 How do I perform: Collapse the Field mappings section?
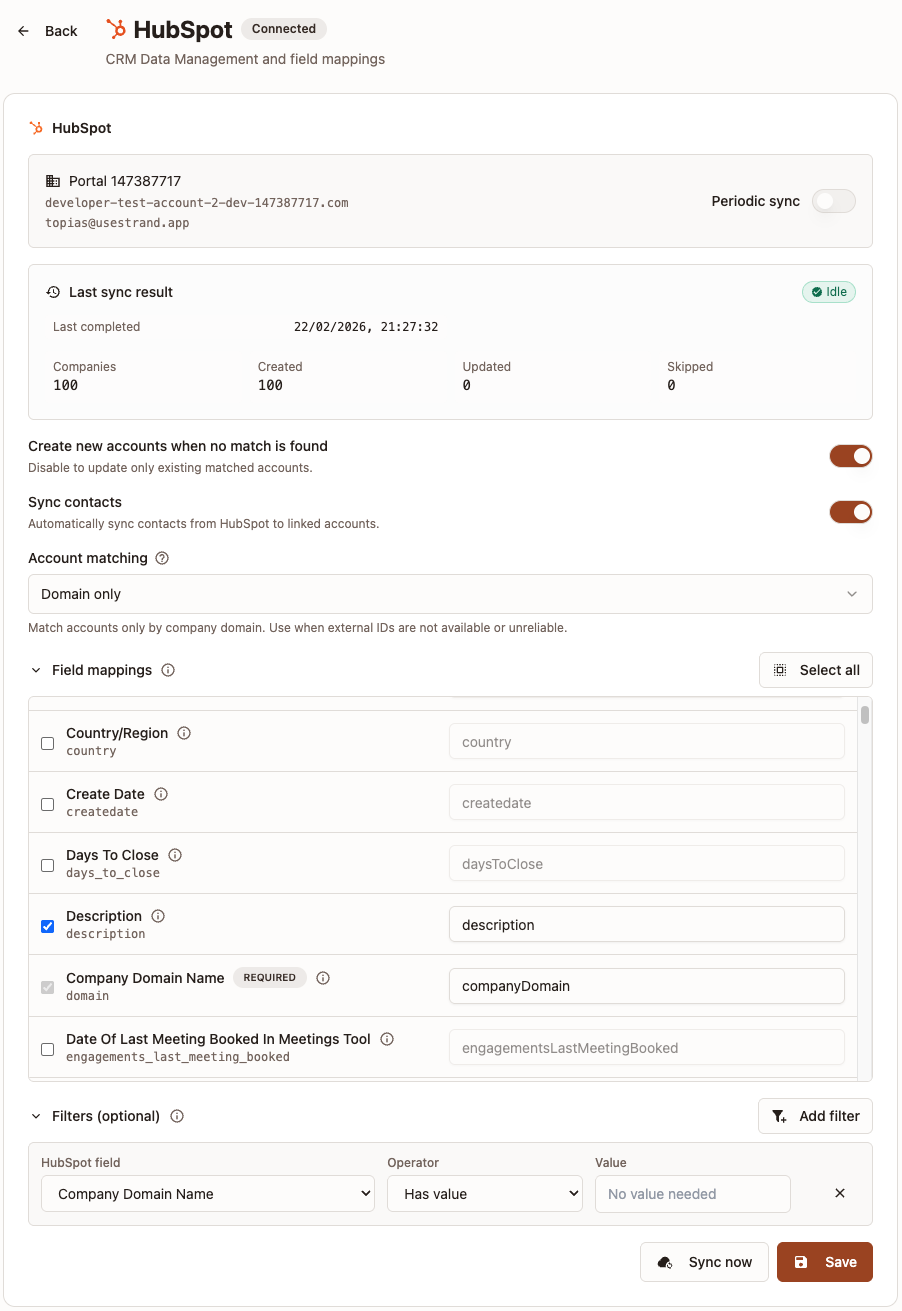(x=36, y=670)
